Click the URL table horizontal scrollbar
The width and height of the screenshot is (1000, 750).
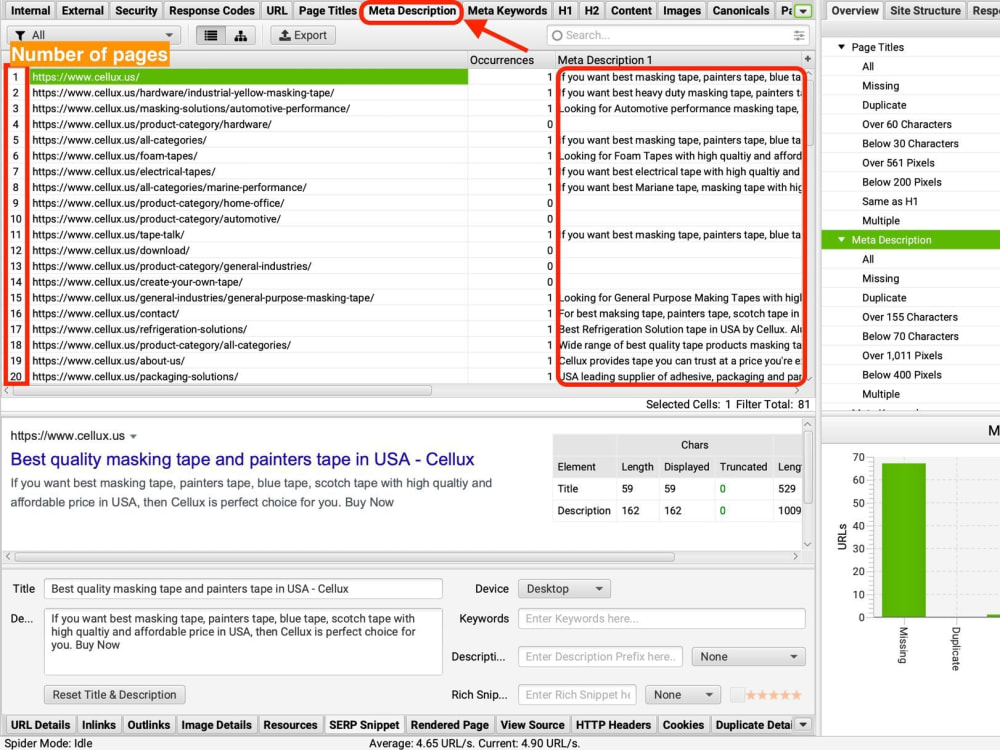(x=223, y=391)
